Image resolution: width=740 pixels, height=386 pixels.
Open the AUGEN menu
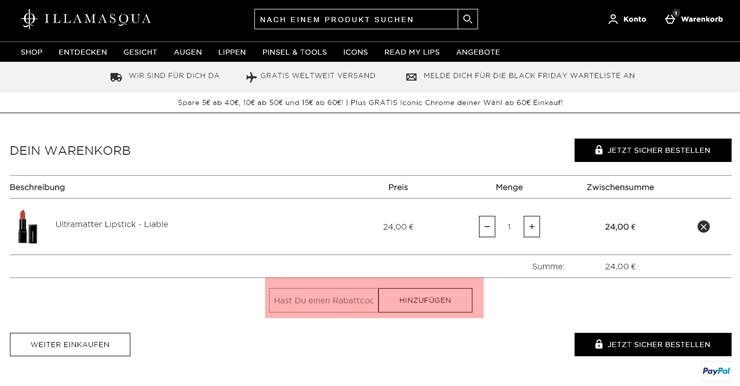pyautogui.click(x=188, y=52)
